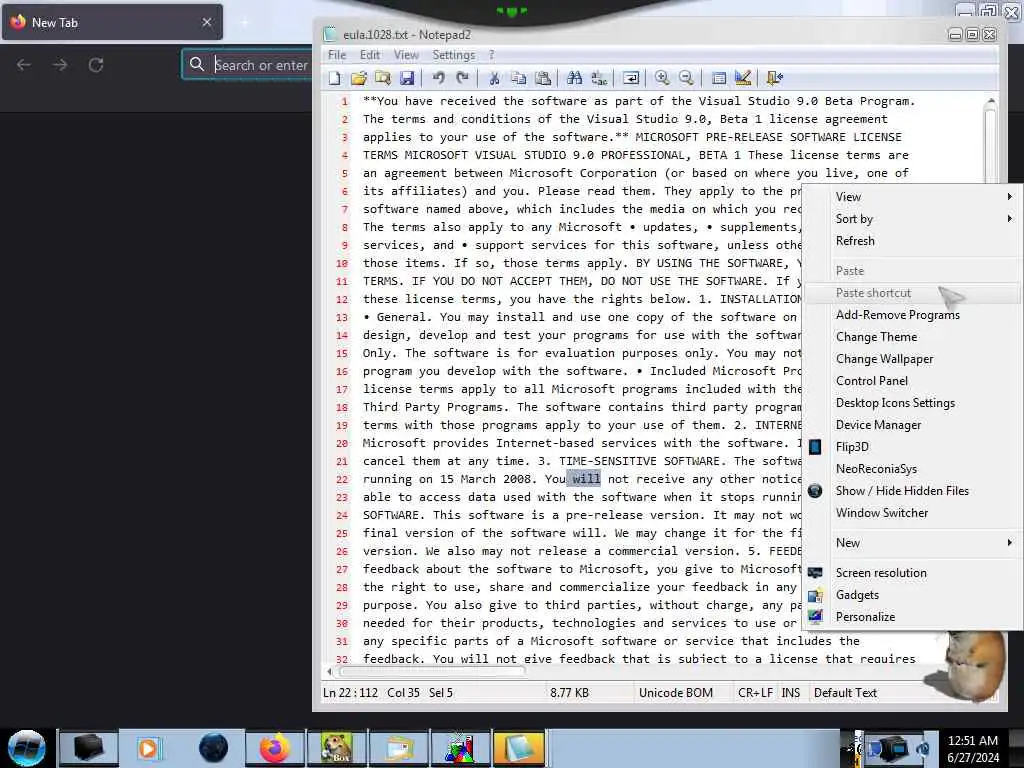
Task: Toggle word wrap toolbar icon
Action: [631, 78]
